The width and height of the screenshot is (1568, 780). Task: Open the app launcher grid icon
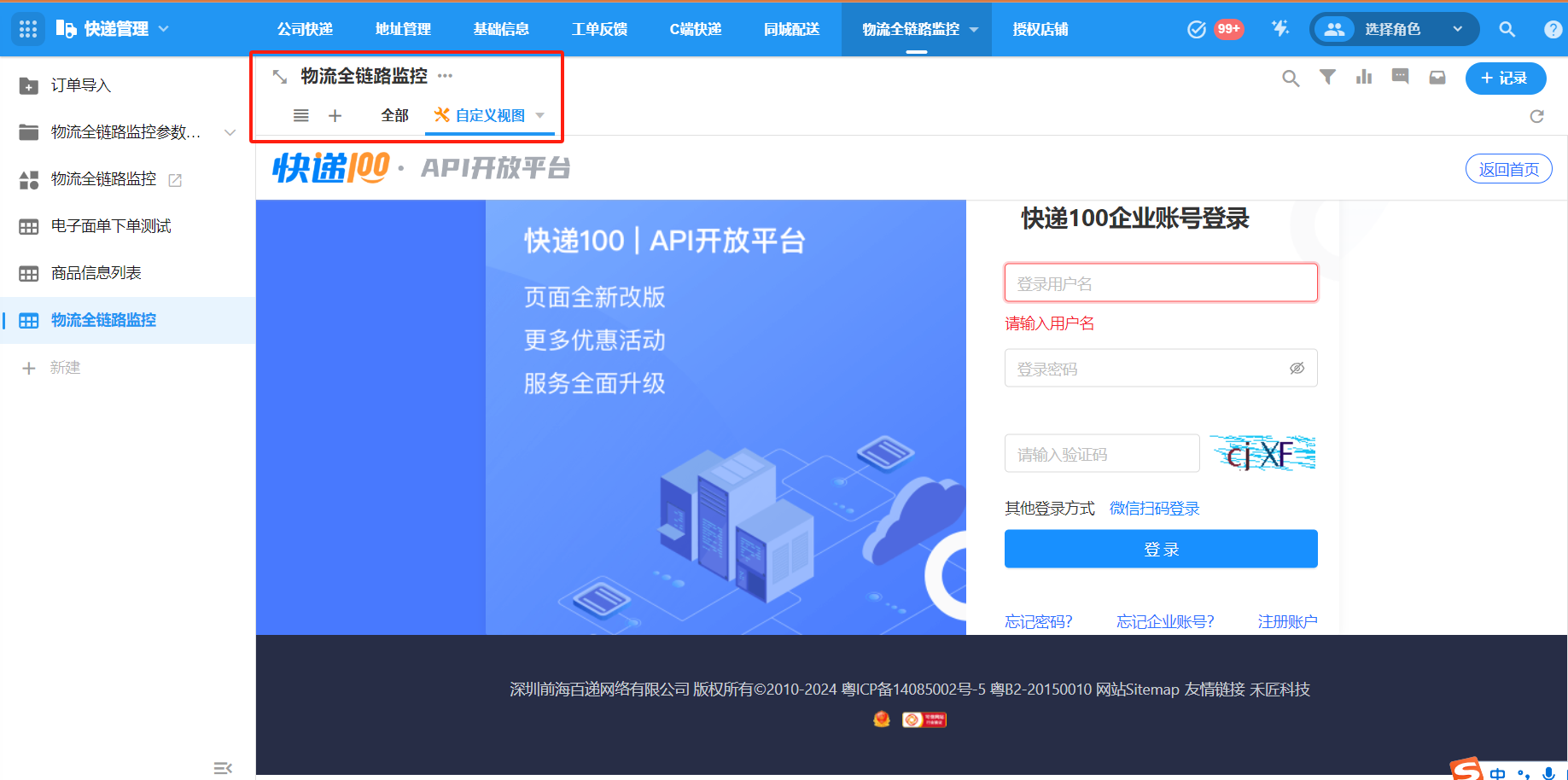tap(28, 29)
